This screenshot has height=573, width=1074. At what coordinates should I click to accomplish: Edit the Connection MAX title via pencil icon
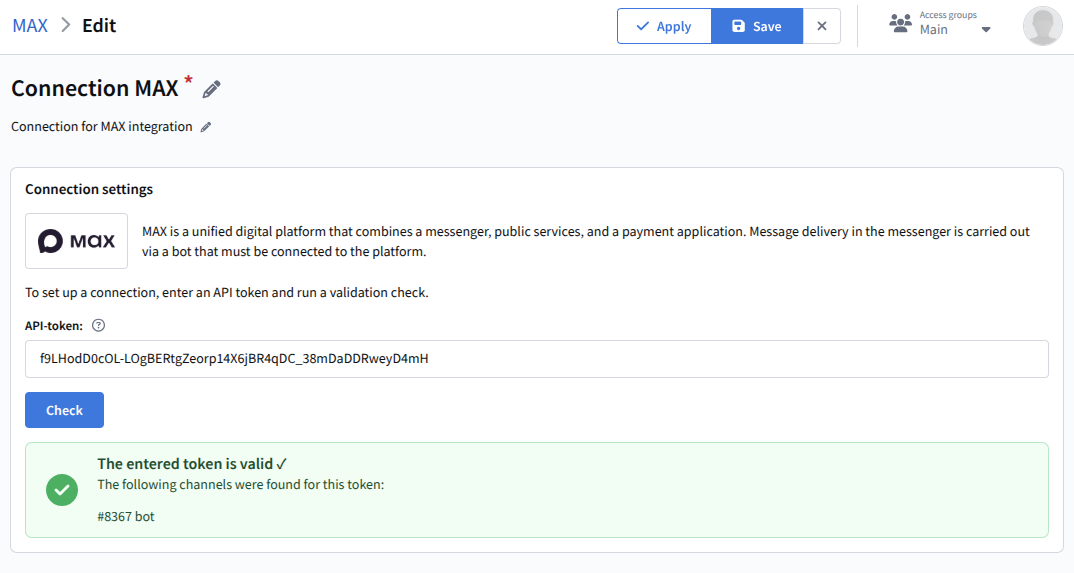(x=211, y=90)
